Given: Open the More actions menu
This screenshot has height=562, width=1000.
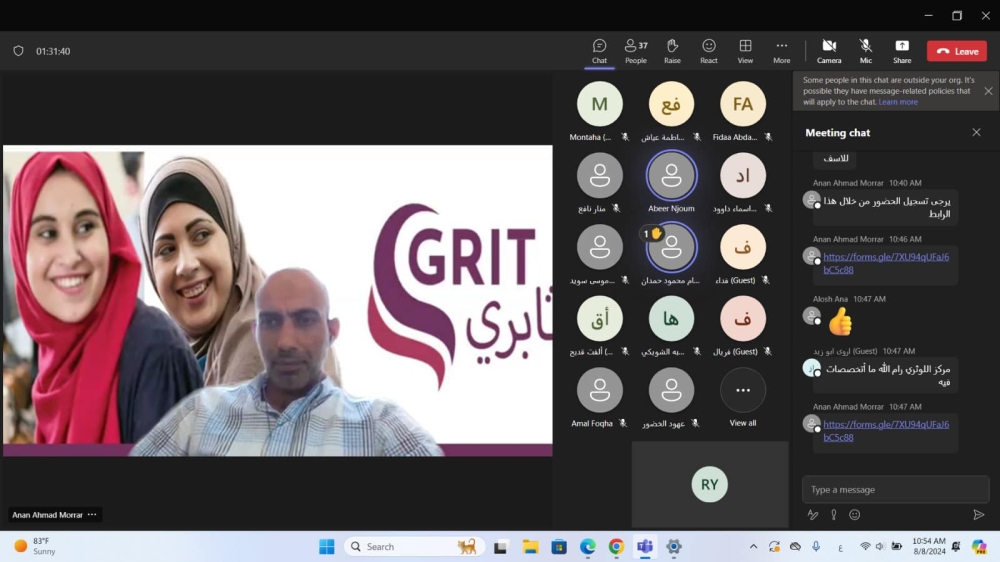Looking at the screenshot, I should (x=781, y=51).
